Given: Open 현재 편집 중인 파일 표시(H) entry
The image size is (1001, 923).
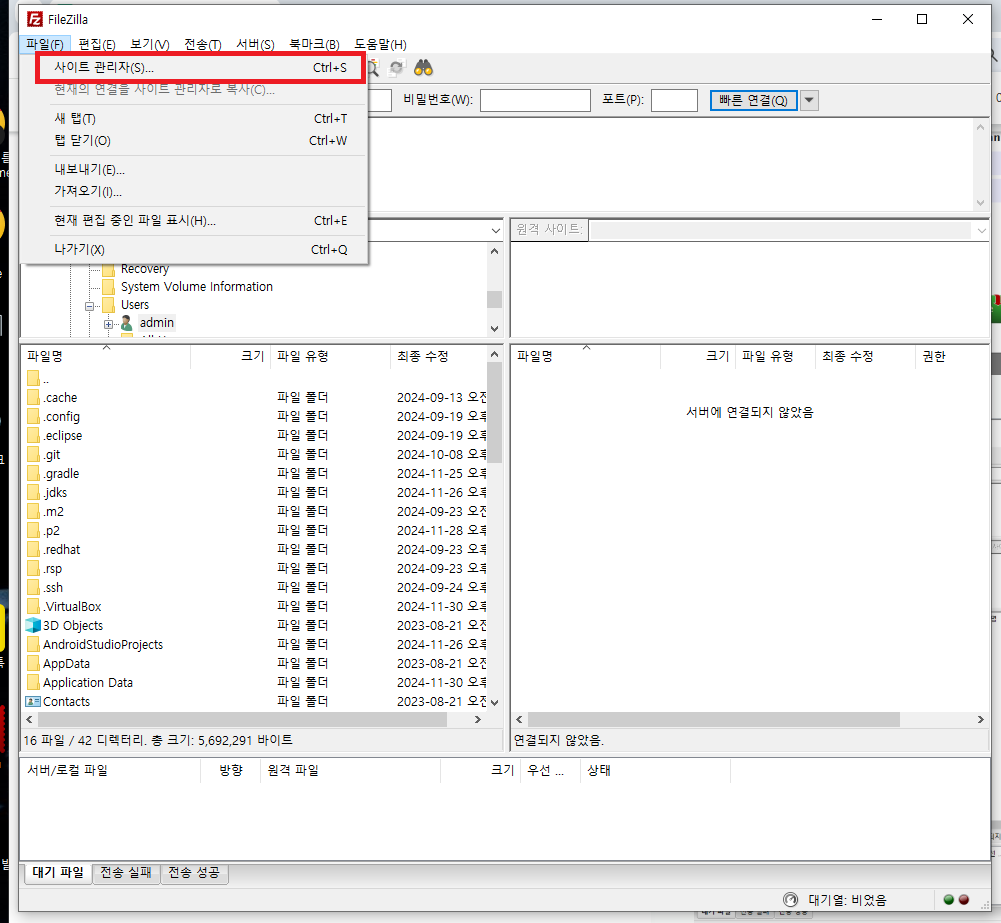Looking at the screenshot, I should (200, 221).
